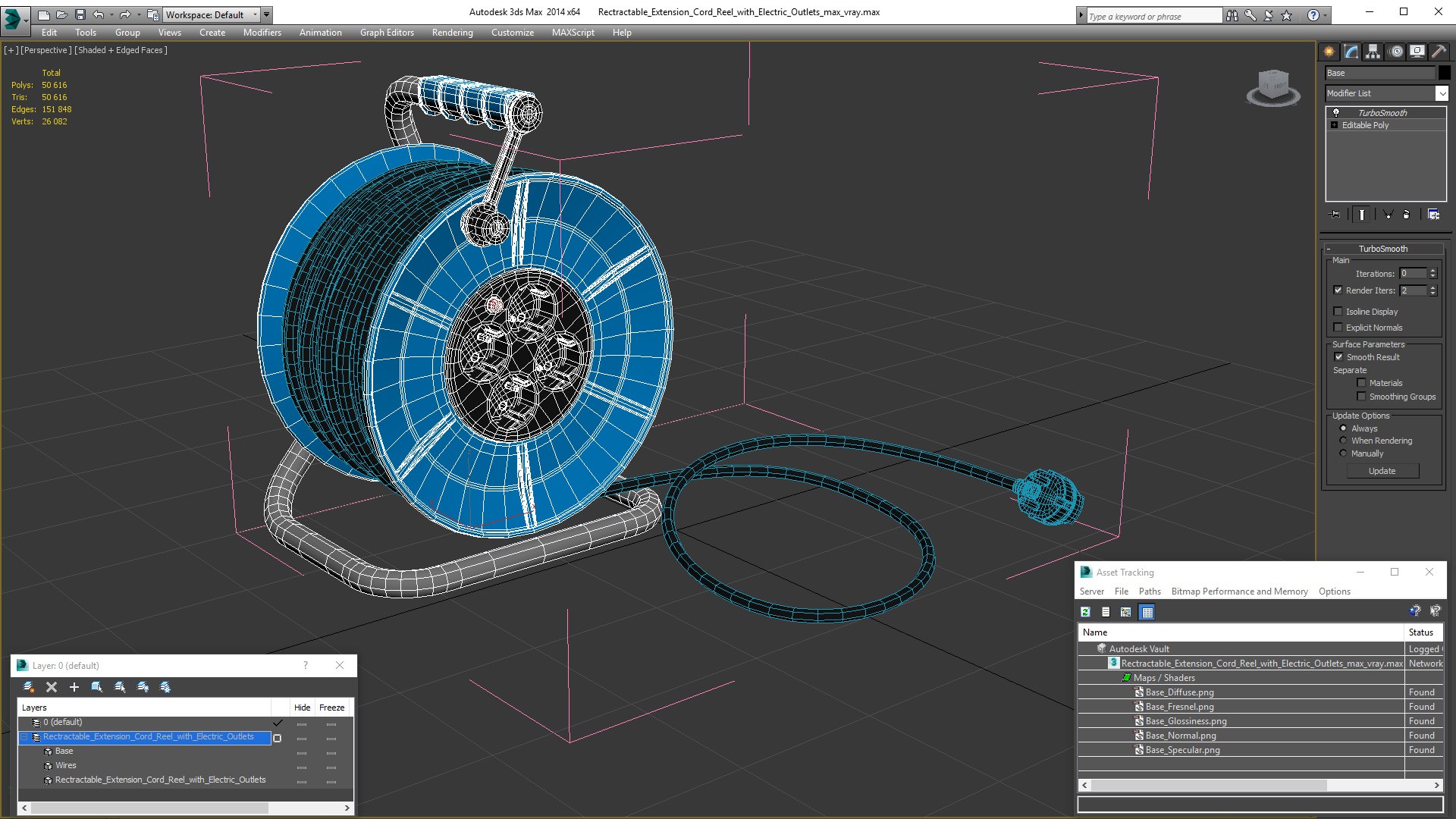The image size is (1456, 819).
Task: Toggle the TurboSmooth modifier lightbulb
Action: pos(1336,112)
